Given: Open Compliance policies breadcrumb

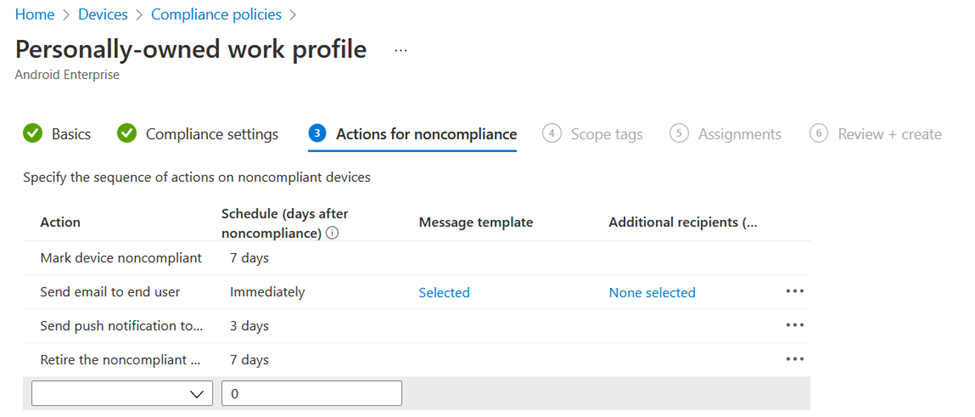Looking at the screenshot, I should 214,15.
